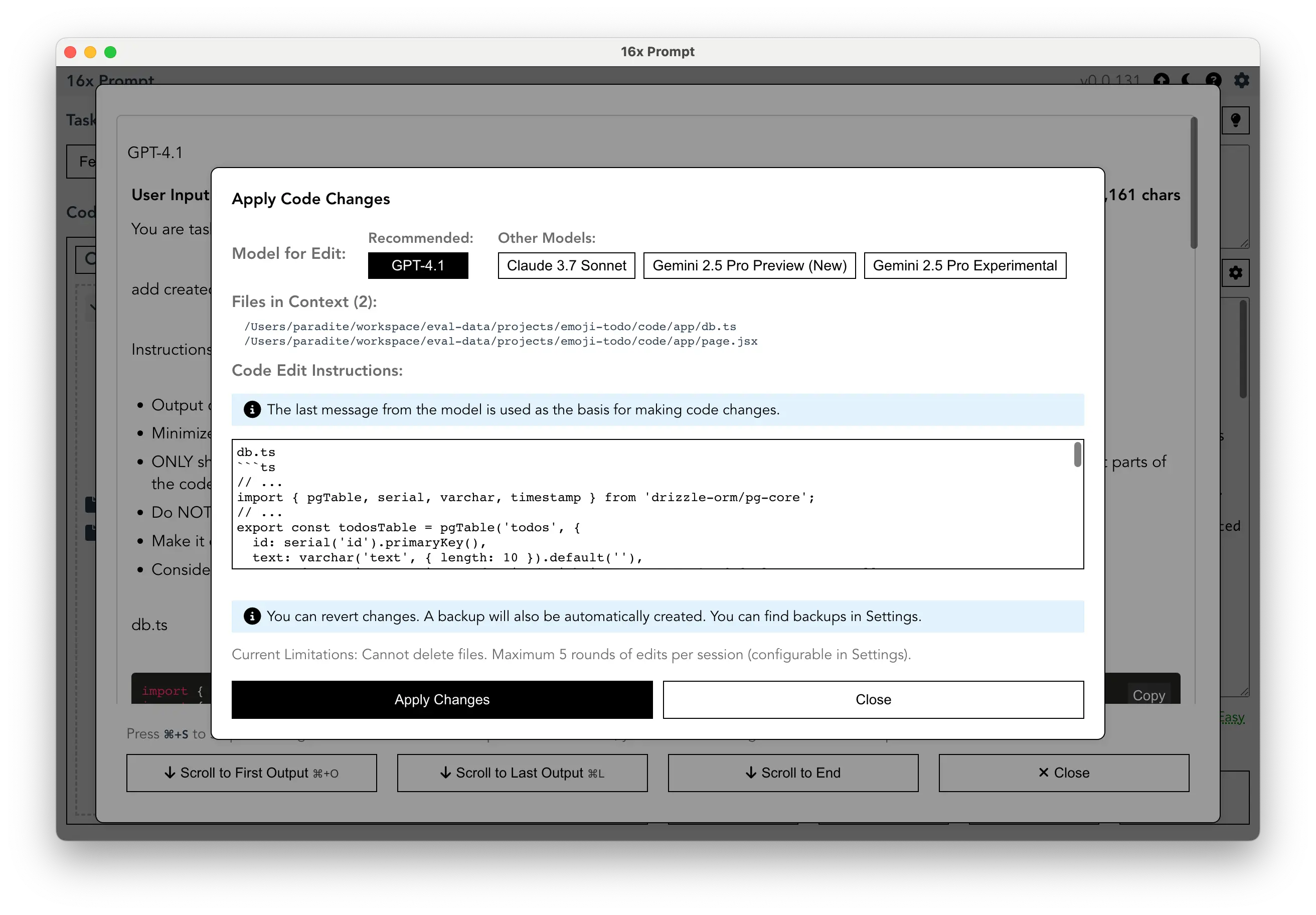Choose Claude 3.7 Sonnet for editing
Image resolution: width=1316 pixels, height=915 pixels.
[x=566, y=265]
